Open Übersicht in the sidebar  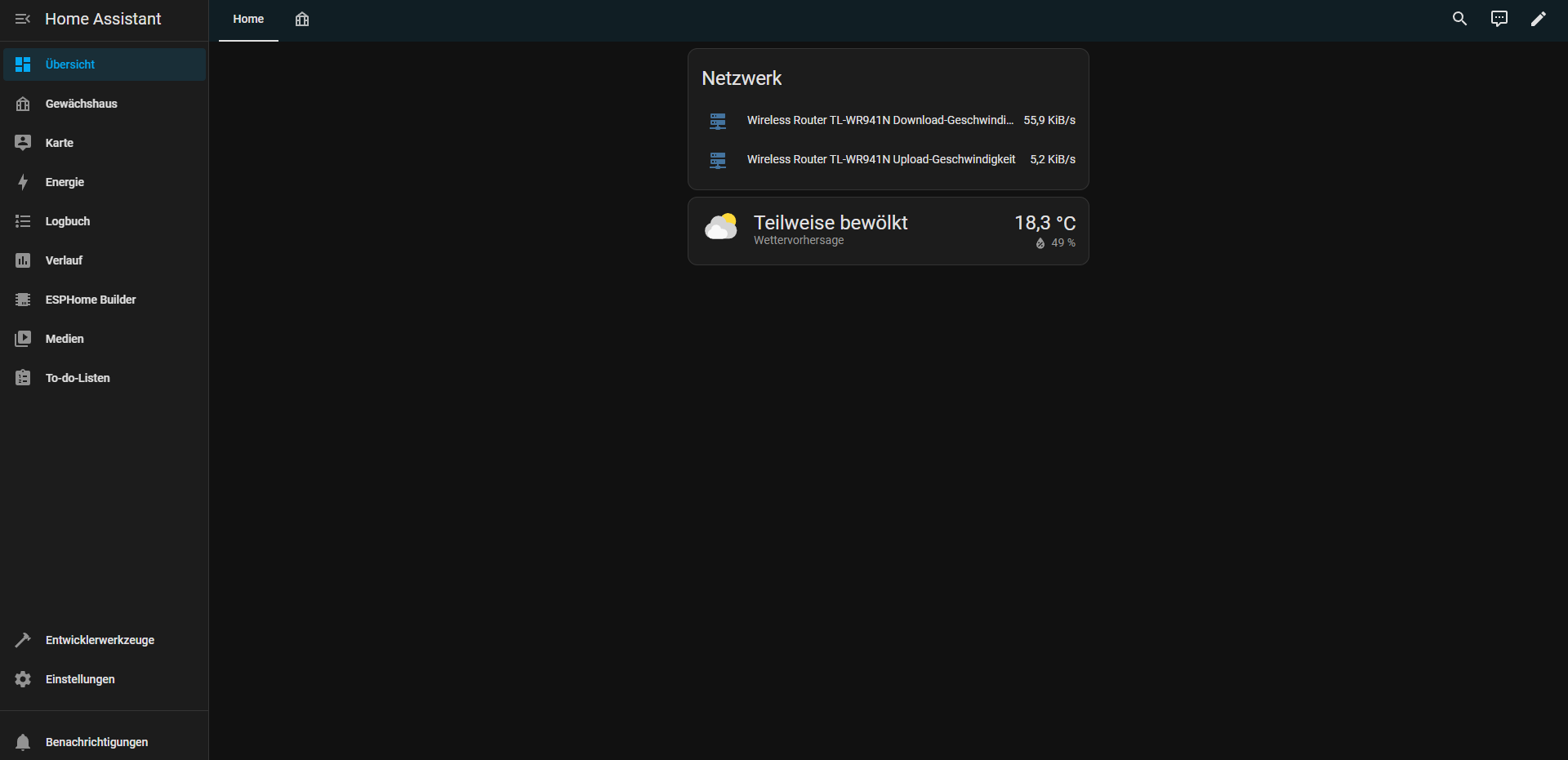[70, 64]
